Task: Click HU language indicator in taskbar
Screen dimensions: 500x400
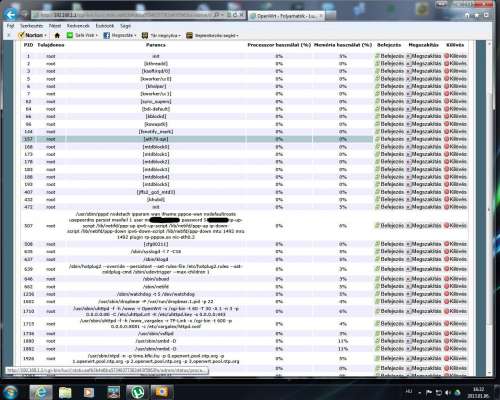Action: point(409,392)
